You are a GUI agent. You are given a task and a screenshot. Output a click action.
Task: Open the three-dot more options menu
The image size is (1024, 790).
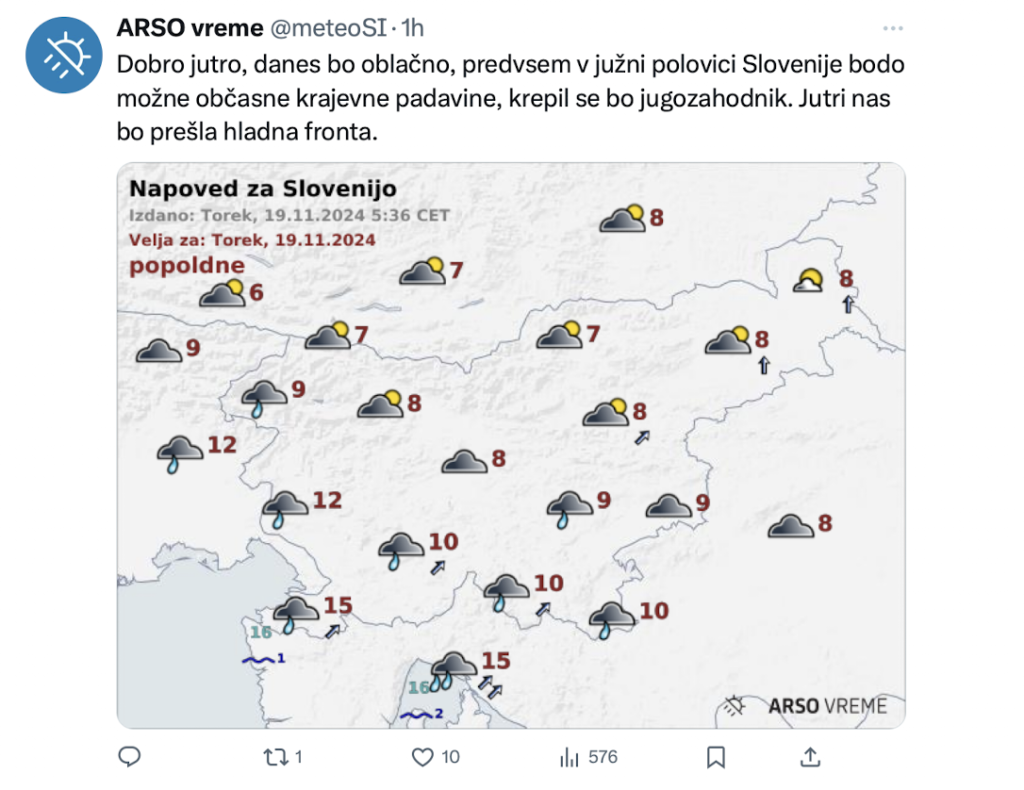click(x=893, y=28)
